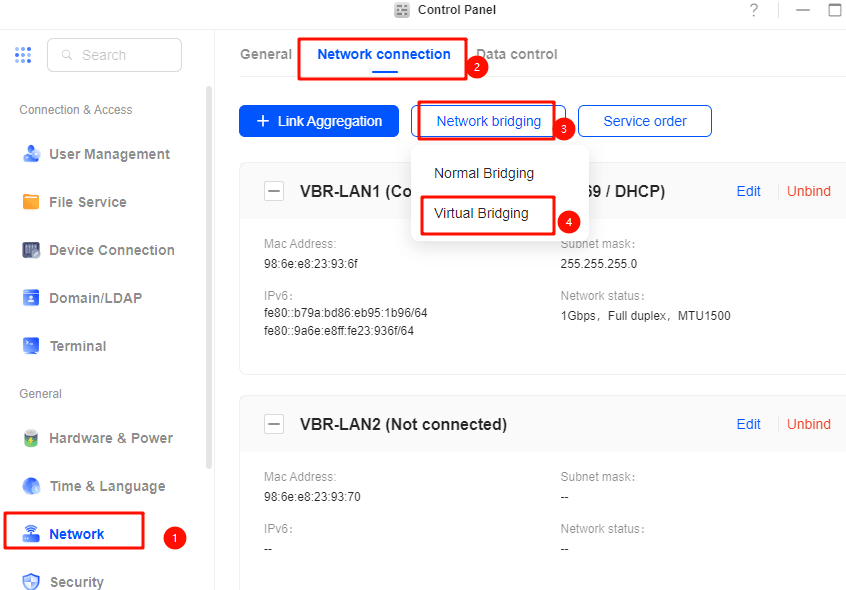
Task: Click the Hardware & Power battery icon
Action: pyautogui.click(x=31, y=438)
